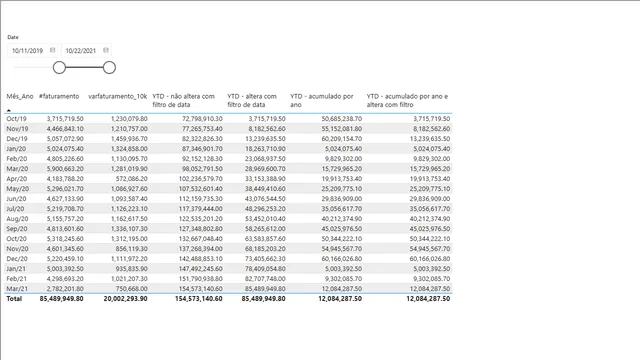Click varfaturamento value 1,230,079.80
640x360 pixels.
tap(129, 119)
